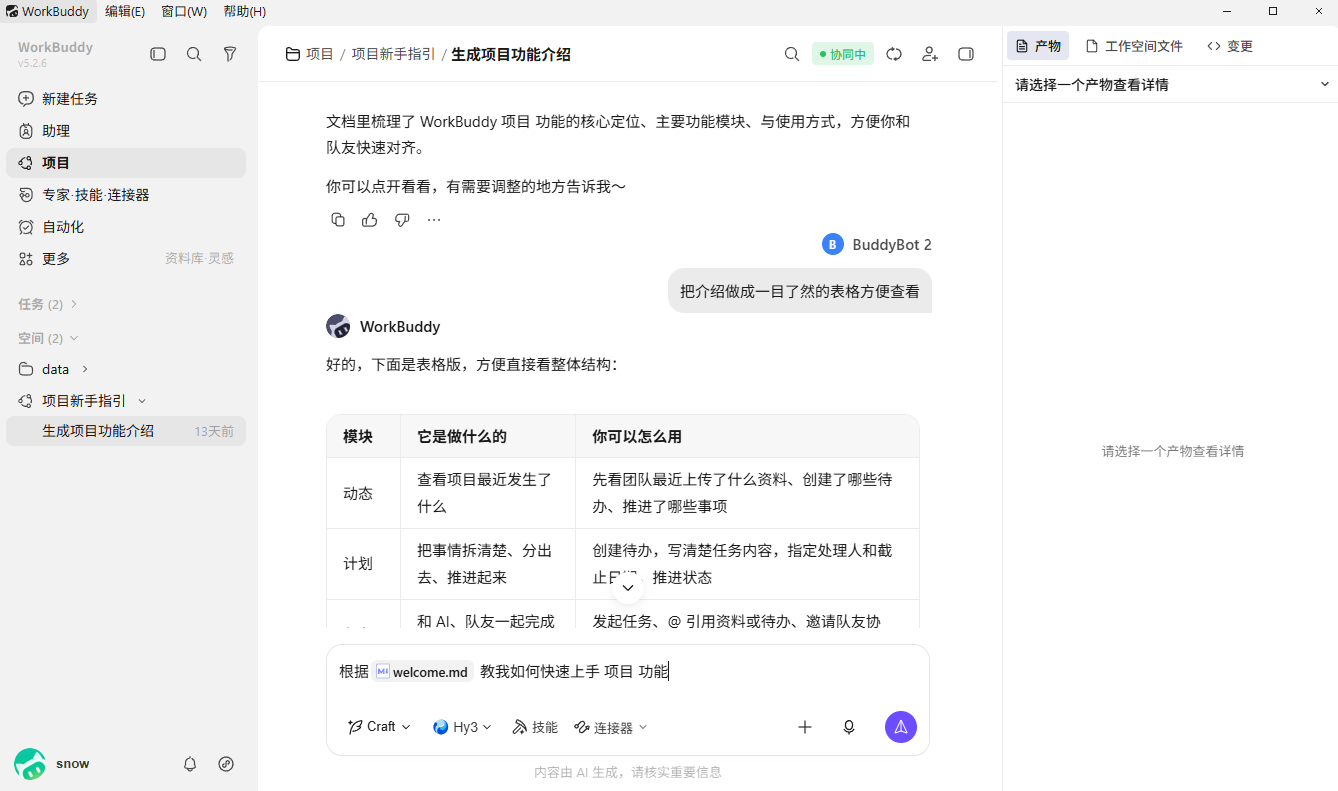
Task: Go to 项目新手指引 breadcrumb
Action: point(393,54)
